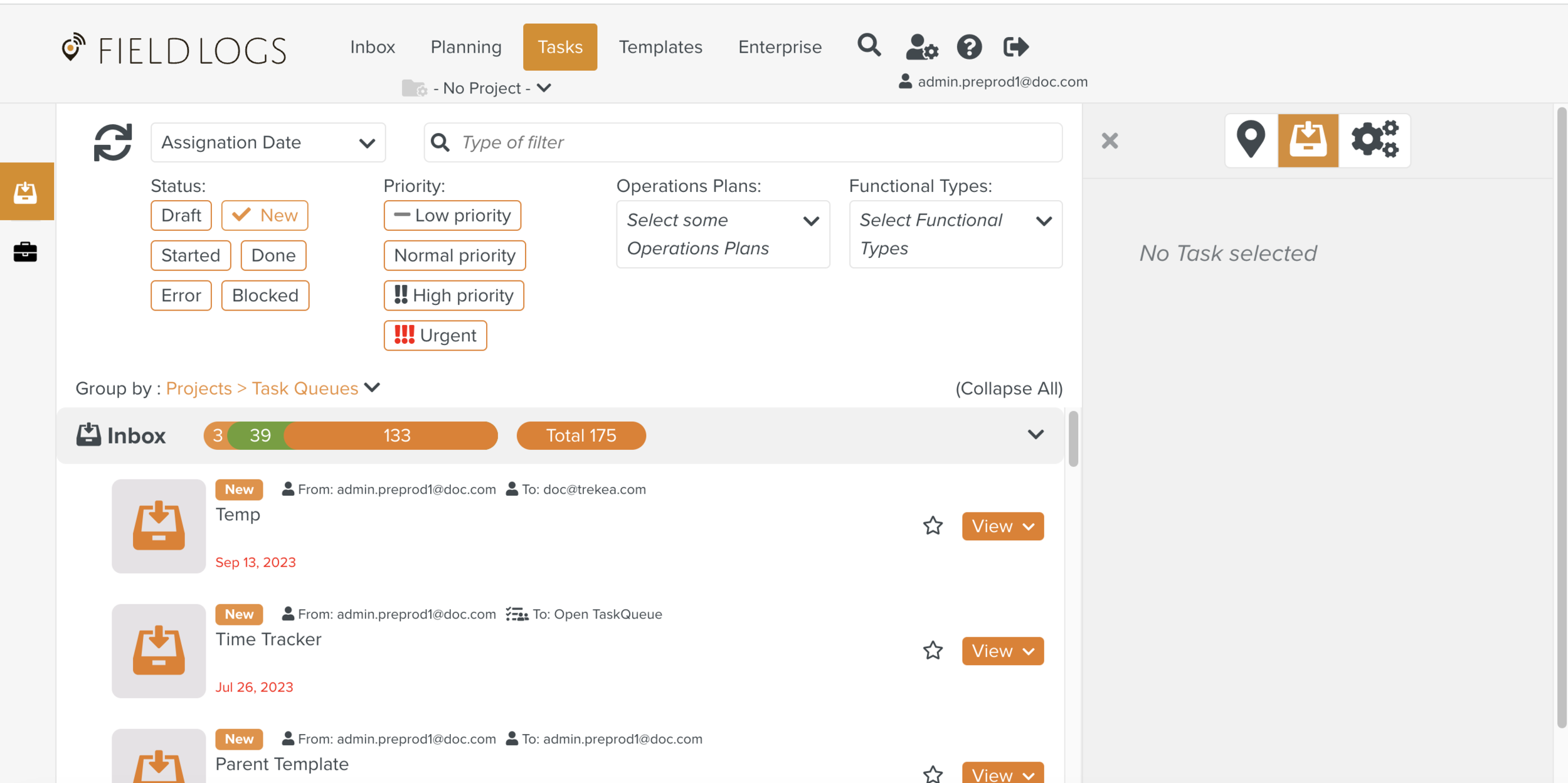Screen dimensions: 1568x783
Task: Click search icon in filter field
Action: pyautogui.click(x=440, y=142)
